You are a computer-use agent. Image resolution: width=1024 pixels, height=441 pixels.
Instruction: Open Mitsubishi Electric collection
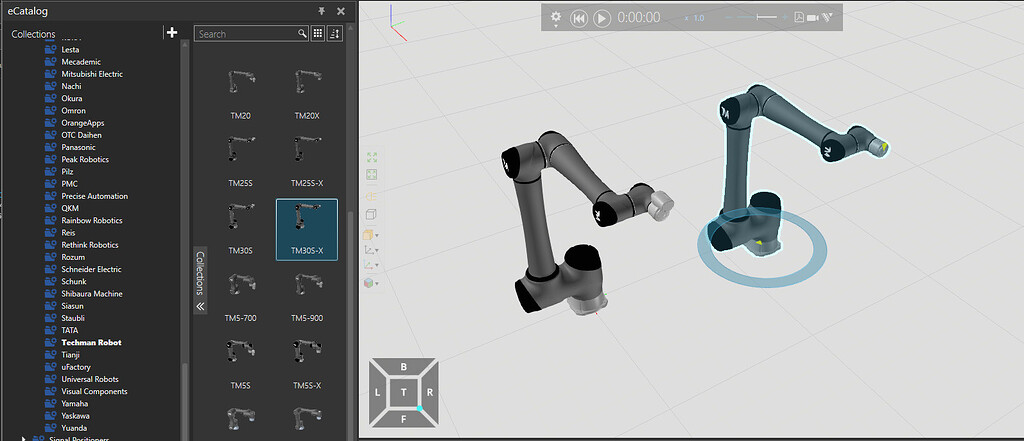click(x=92, y=74)
